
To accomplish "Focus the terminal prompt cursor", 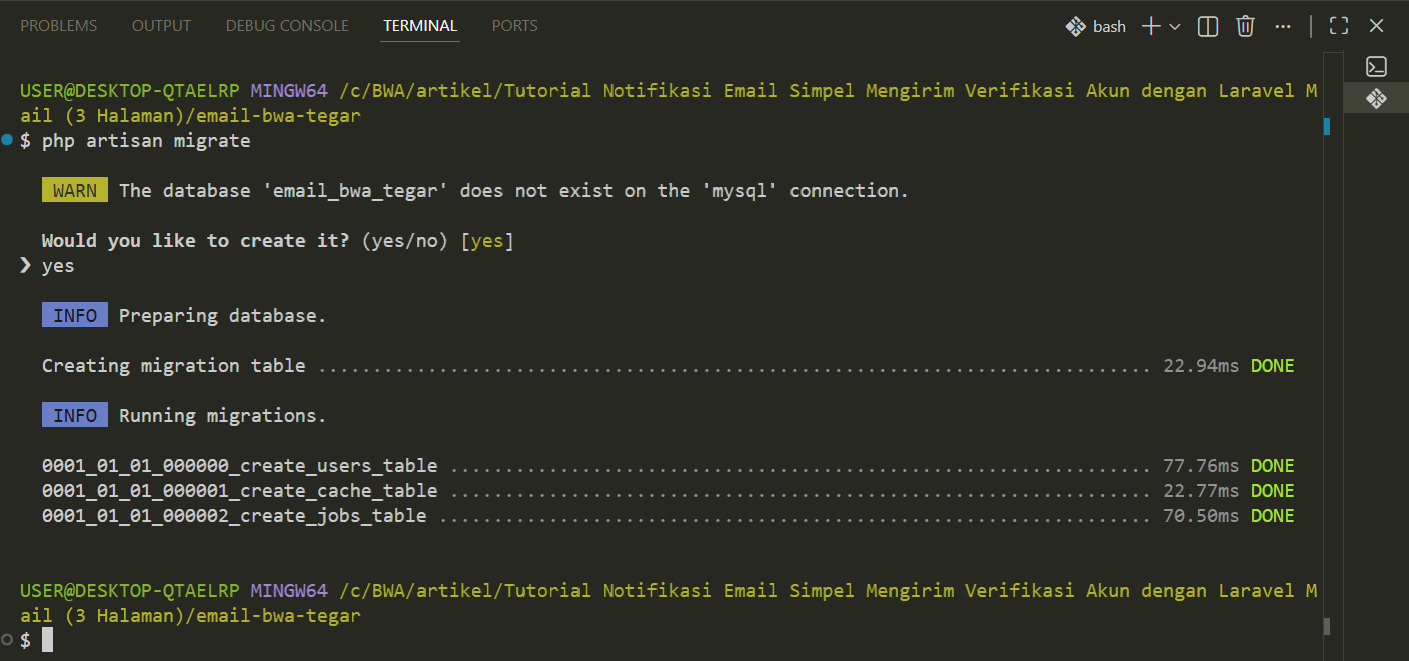I will (x=47, y=640).
